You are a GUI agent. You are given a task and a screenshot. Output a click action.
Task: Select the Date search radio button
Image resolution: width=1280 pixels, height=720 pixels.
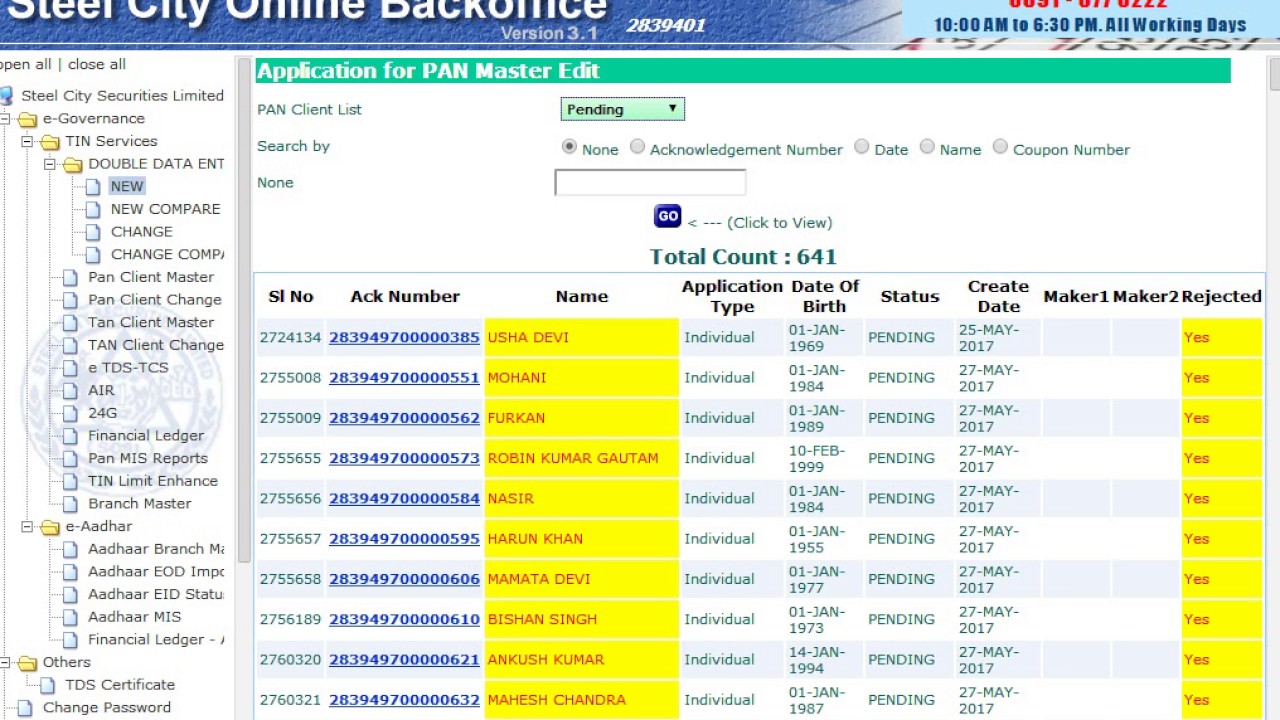[862, 147]
